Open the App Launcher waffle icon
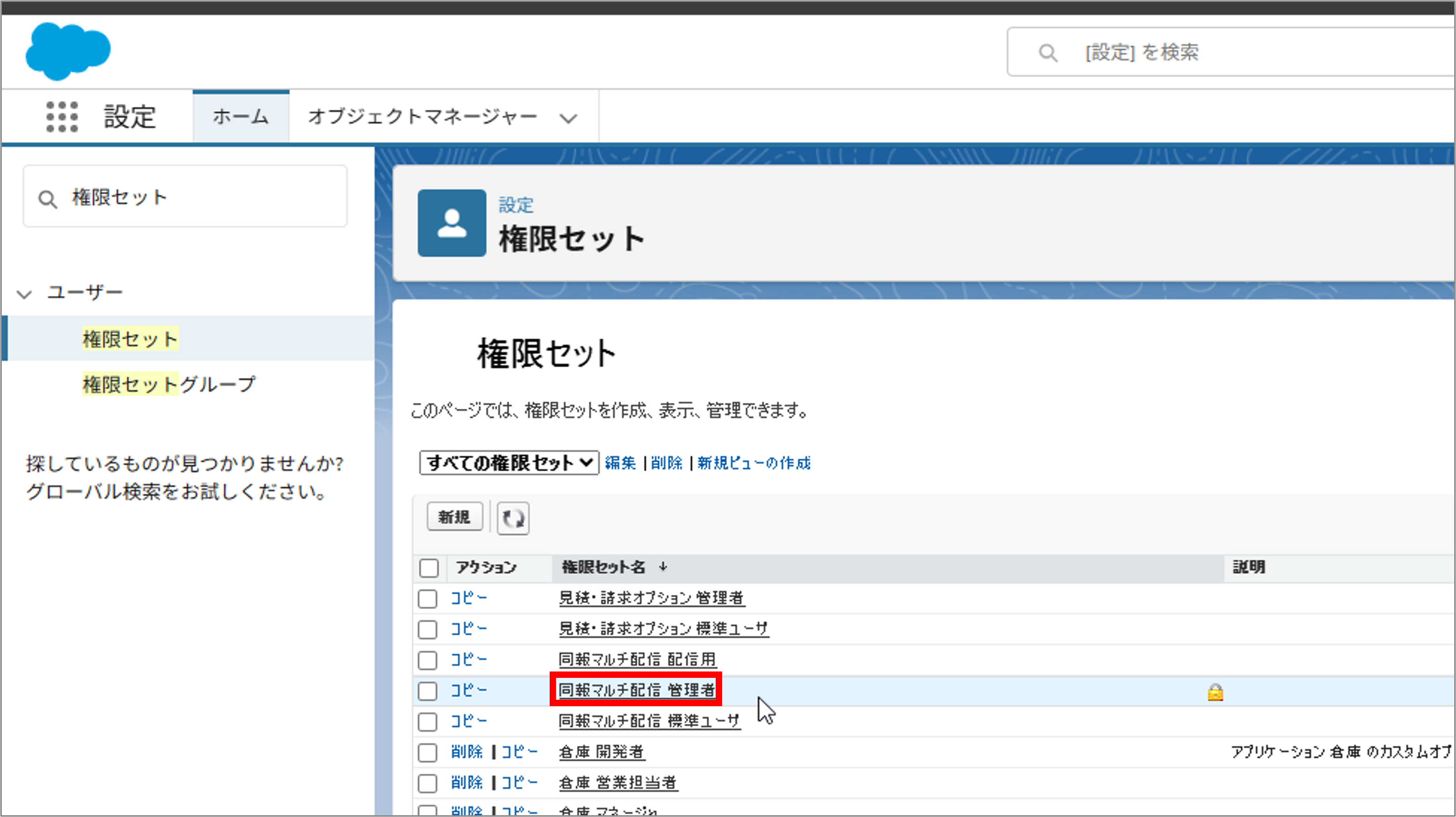Image resolution: width=1456 pixels, height=817 pixels. (62, 116)
